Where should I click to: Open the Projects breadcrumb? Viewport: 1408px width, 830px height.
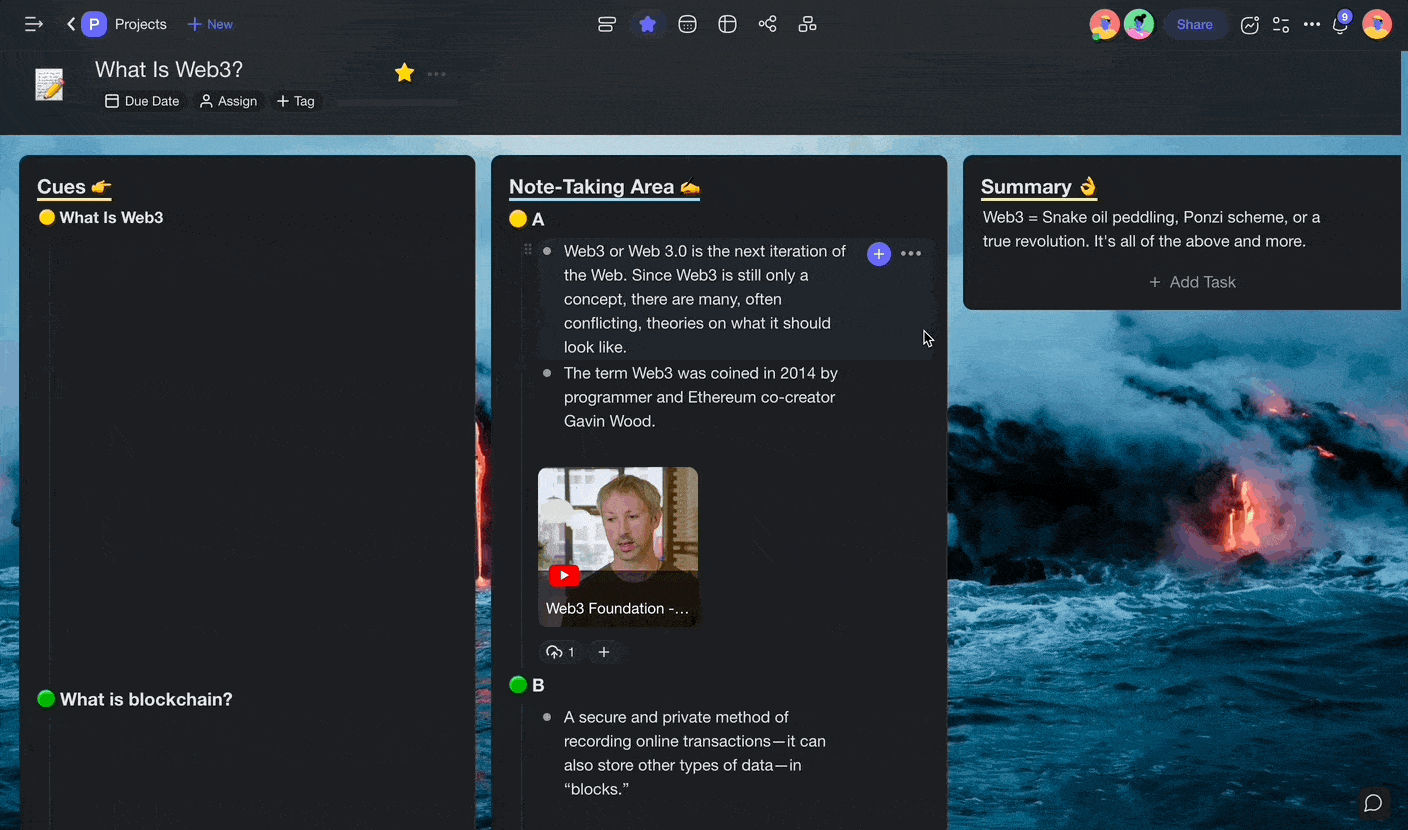click(x=140, y=24)
